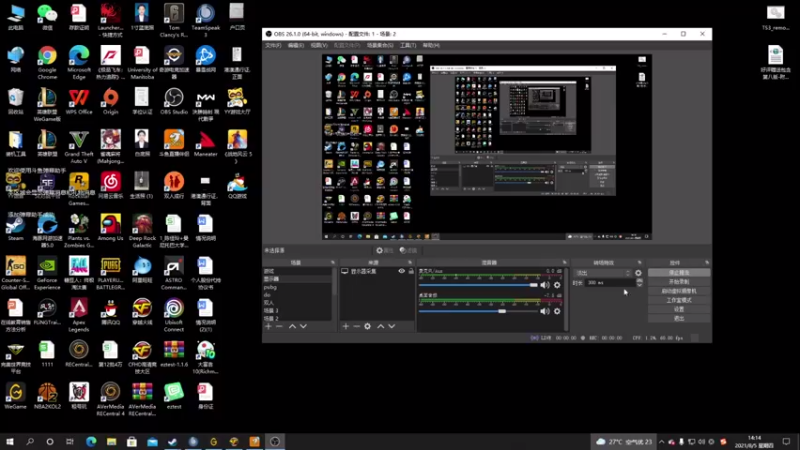Click the 退出 exit button in controls

679,318
